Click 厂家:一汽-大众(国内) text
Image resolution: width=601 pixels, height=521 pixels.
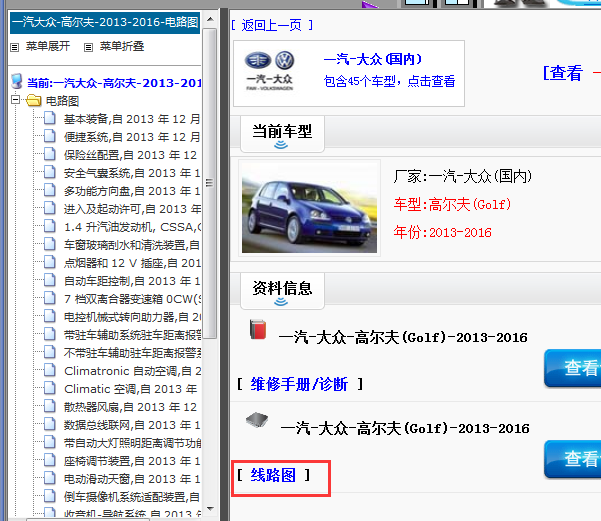coord(463,176)
